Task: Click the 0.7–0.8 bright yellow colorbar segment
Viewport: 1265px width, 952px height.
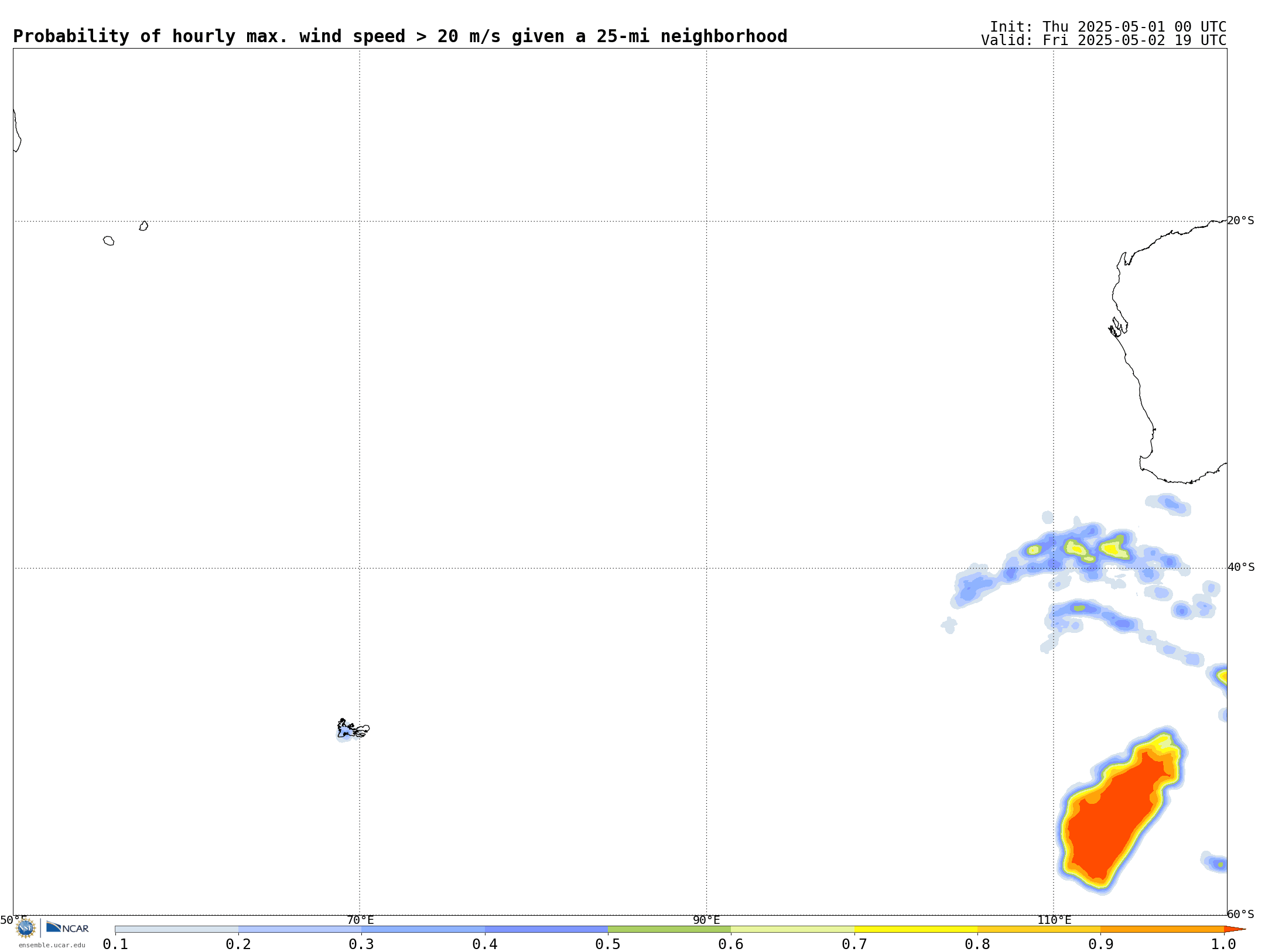Action: click(x=916, y=929)
